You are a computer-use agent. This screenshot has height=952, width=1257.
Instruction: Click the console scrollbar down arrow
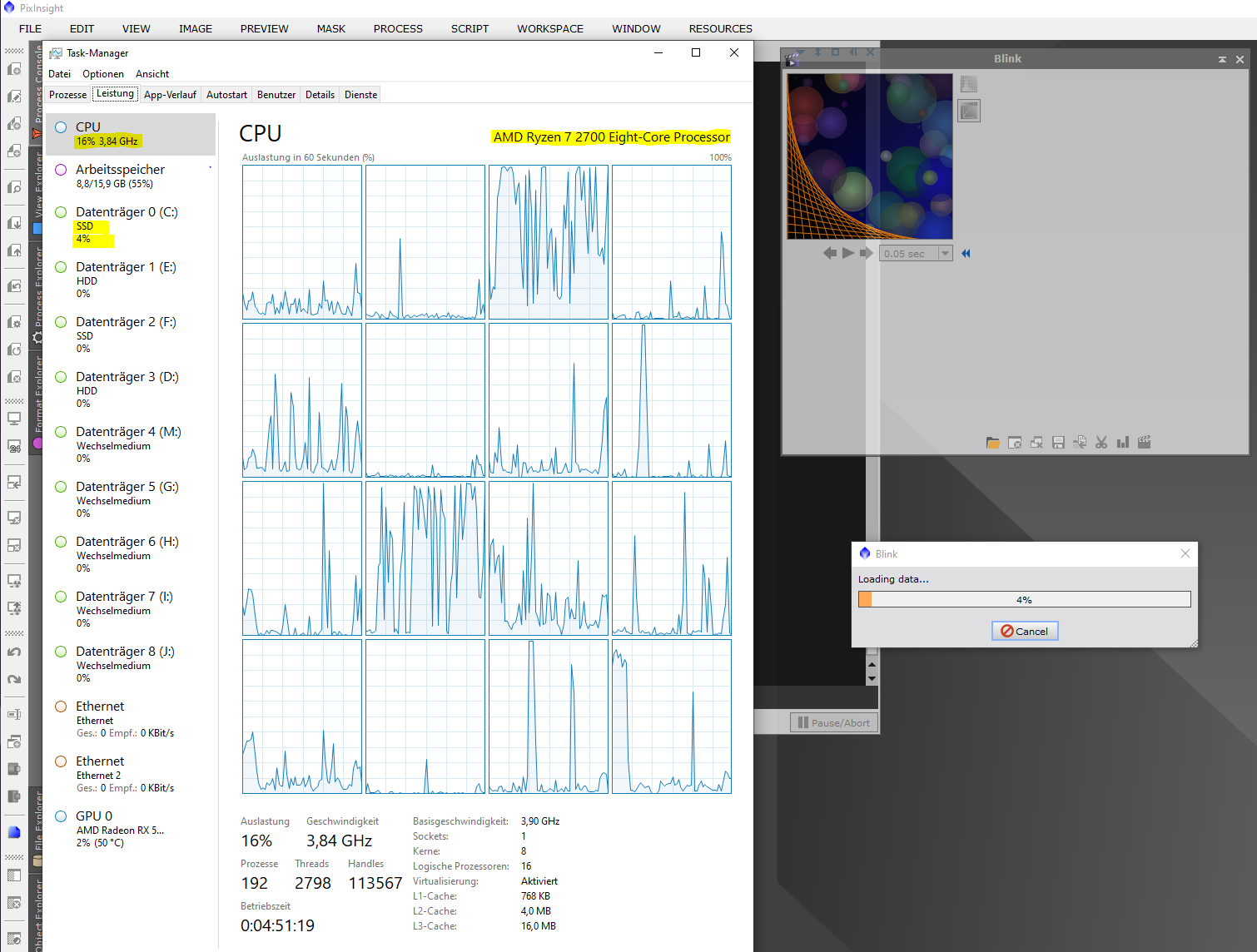point(872,678)
